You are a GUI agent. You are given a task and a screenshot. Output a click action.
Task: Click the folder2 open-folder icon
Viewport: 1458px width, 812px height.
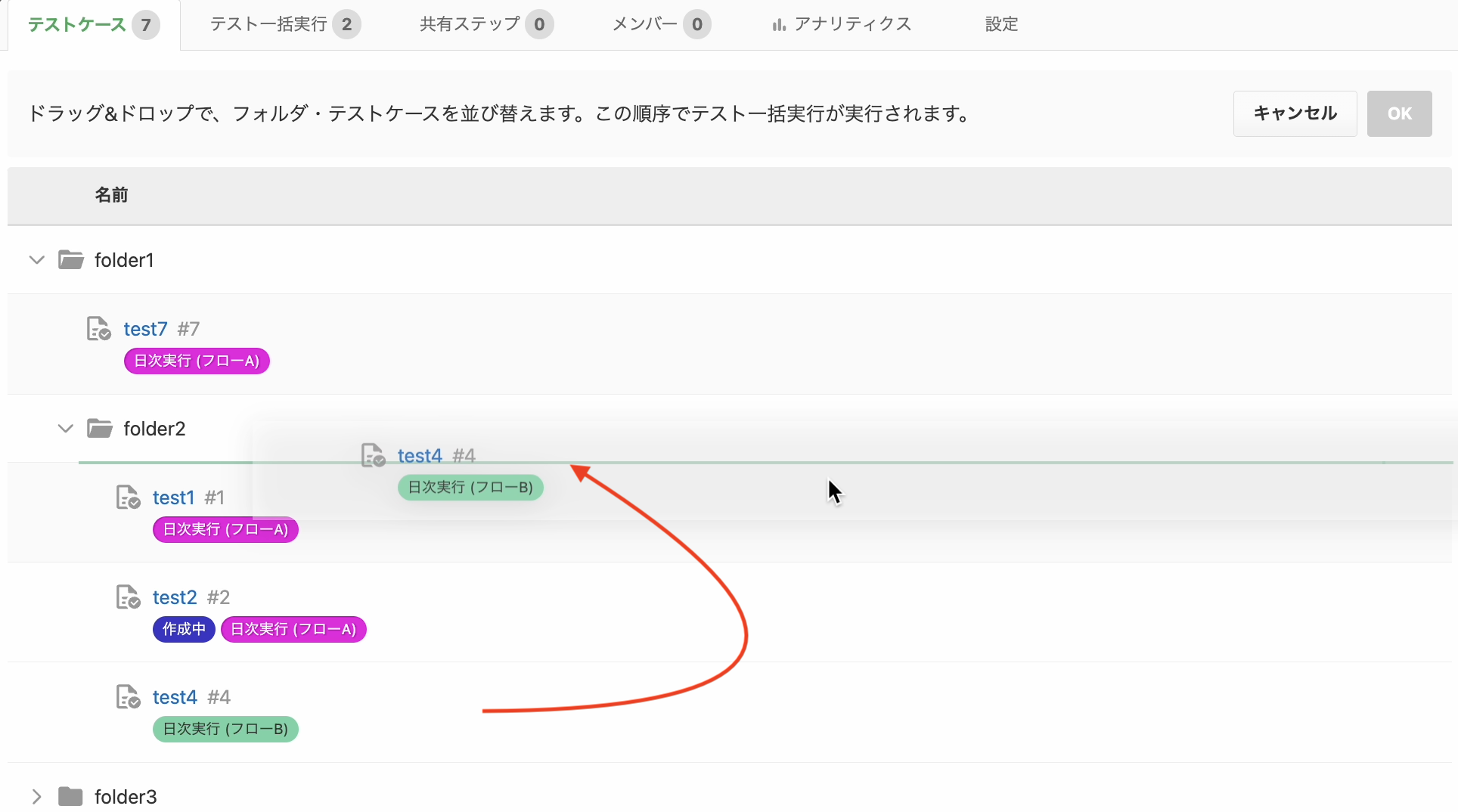tap(100, 429)
